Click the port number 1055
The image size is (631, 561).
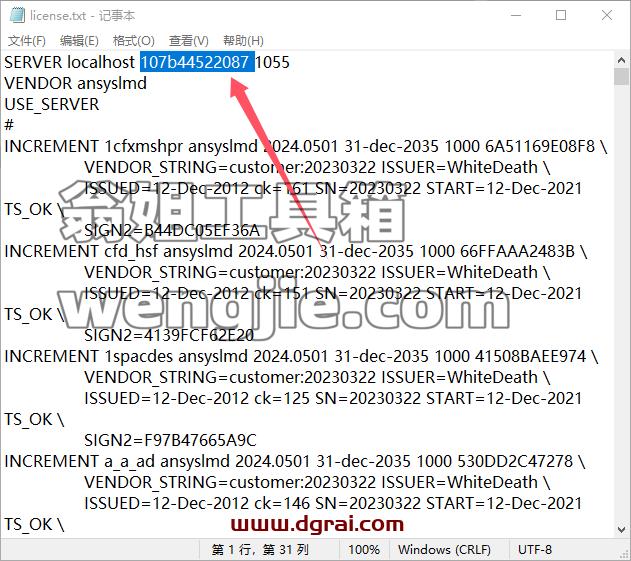[272, 62]
